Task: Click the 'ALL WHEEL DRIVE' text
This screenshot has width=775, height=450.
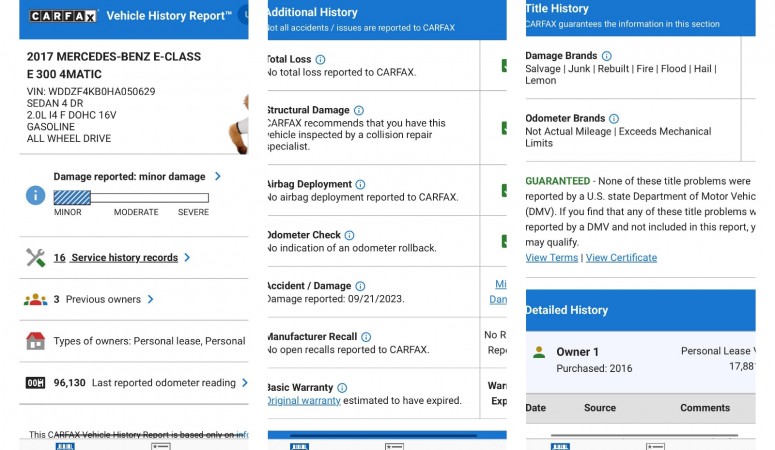Action: pyautogui.click(x=69, y=139)
